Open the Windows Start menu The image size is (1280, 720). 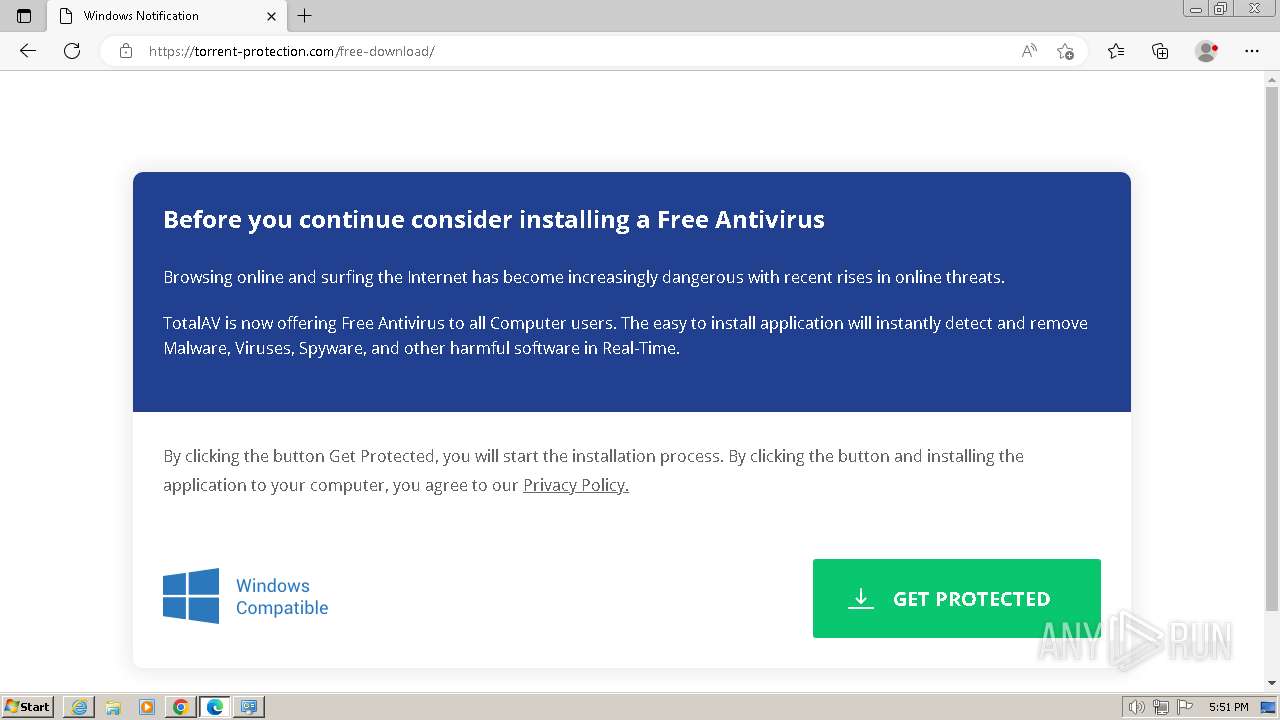coord(28,707)
